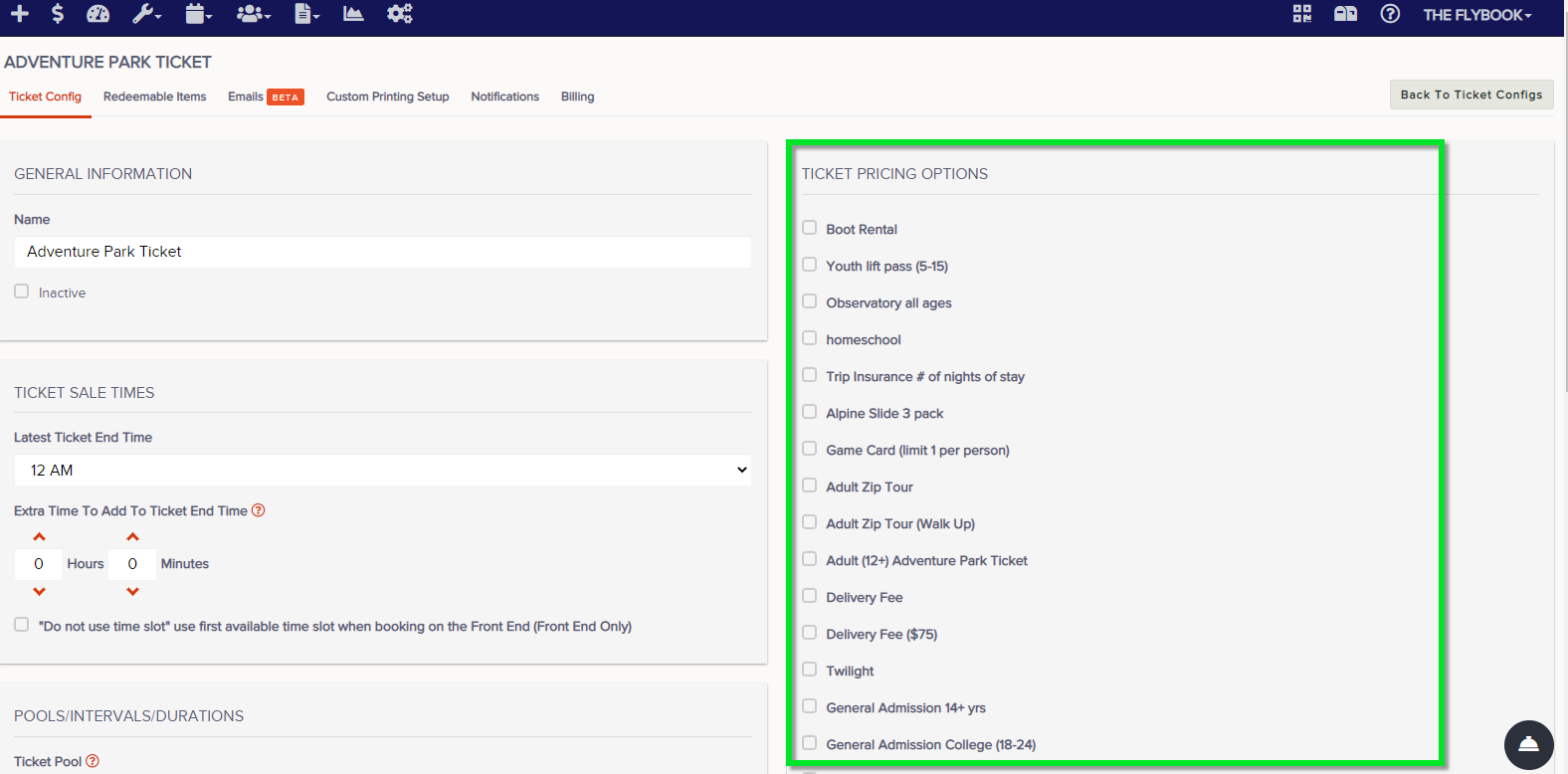This screenshot has height=774, width=1568.
Task: Enable the 'Do not use time slot' checkbox
Action: (21, 625)
